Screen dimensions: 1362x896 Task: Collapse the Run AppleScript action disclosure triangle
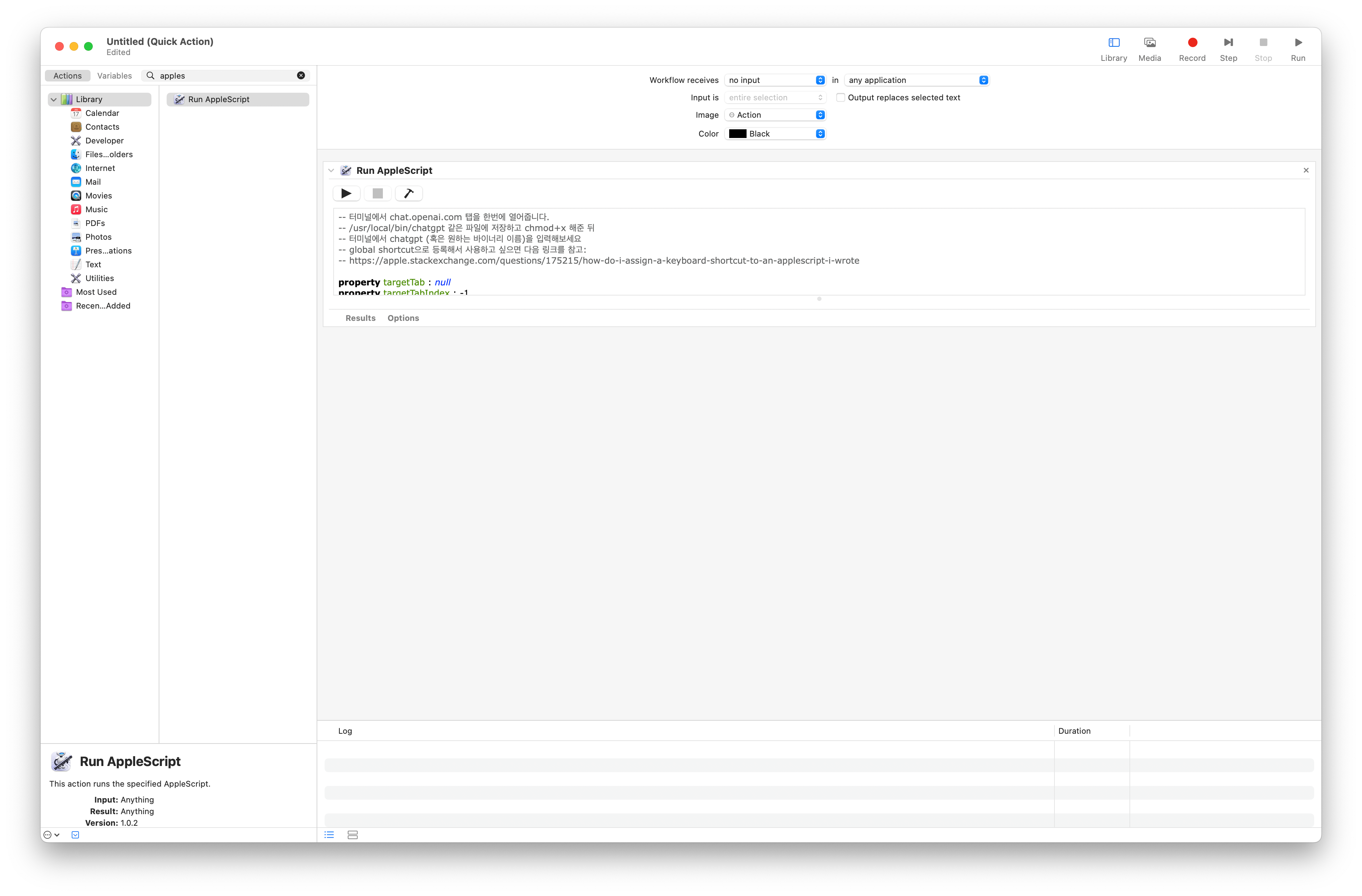point(331,170)
